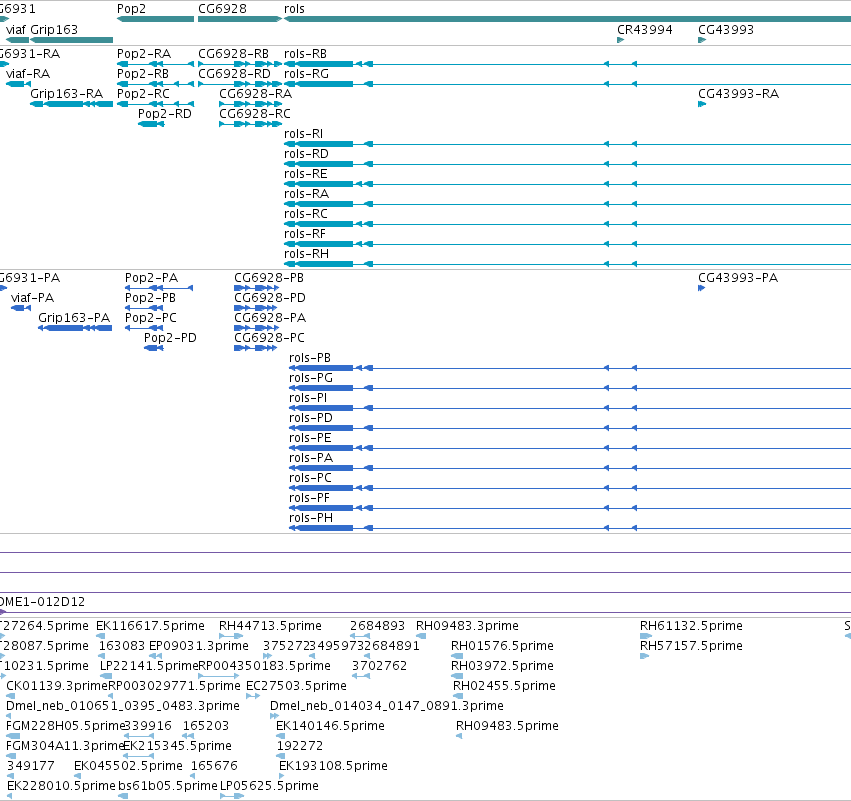The image size is (851, 801).
Task: Click the CG6928-RD transcript label
Action: click(234, 73)
